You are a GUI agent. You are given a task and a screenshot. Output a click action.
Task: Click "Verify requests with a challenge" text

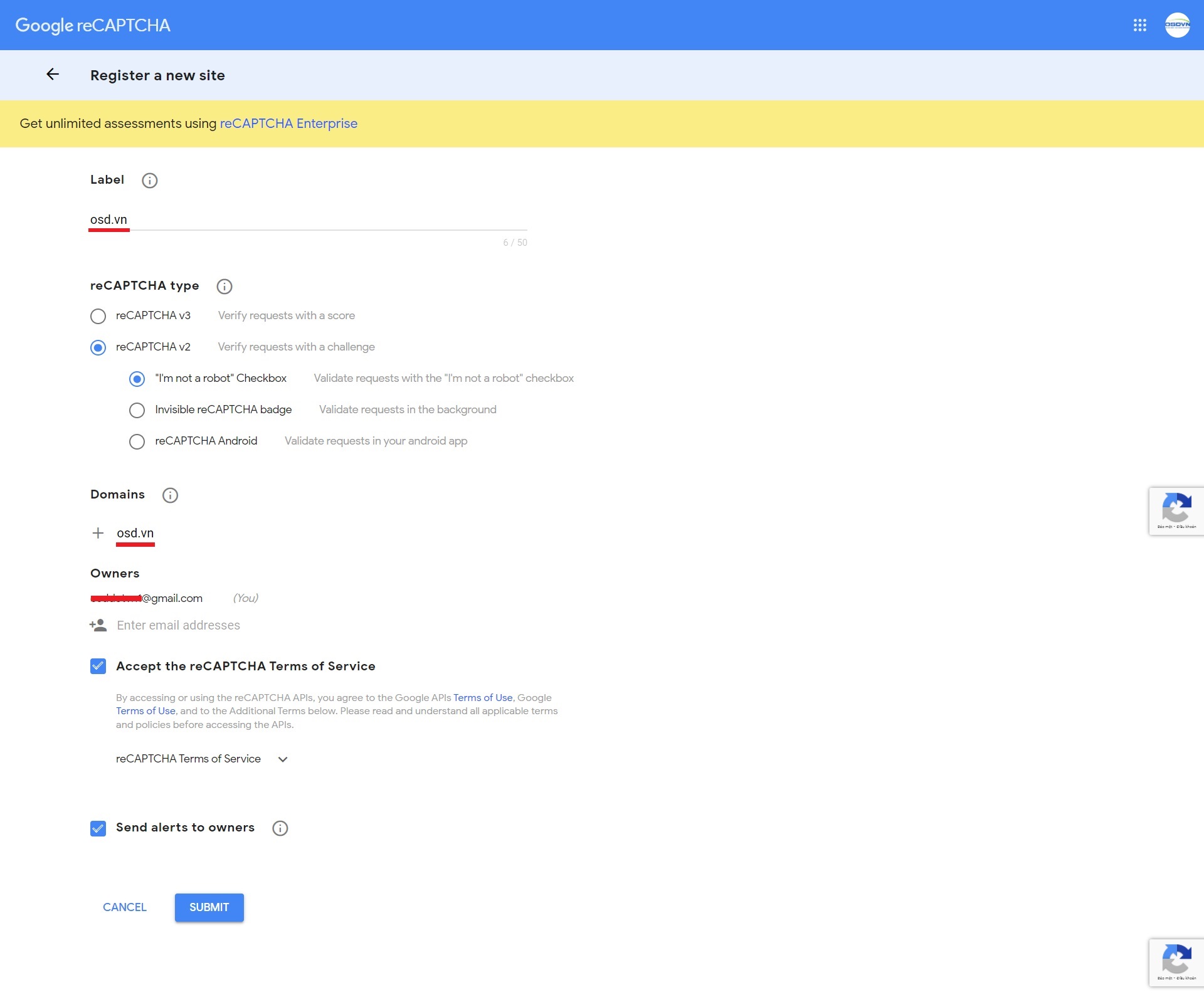[296, 347]
